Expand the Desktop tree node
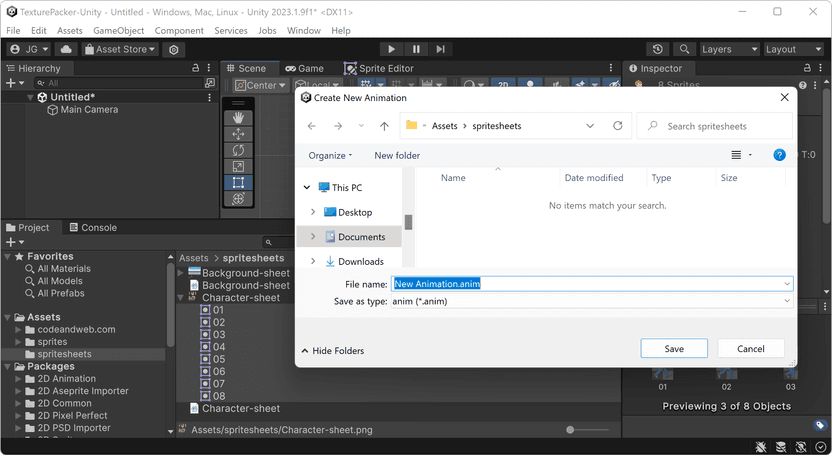Image resolution: width=832 pixels, height=455 pixels. pos(313,212)
